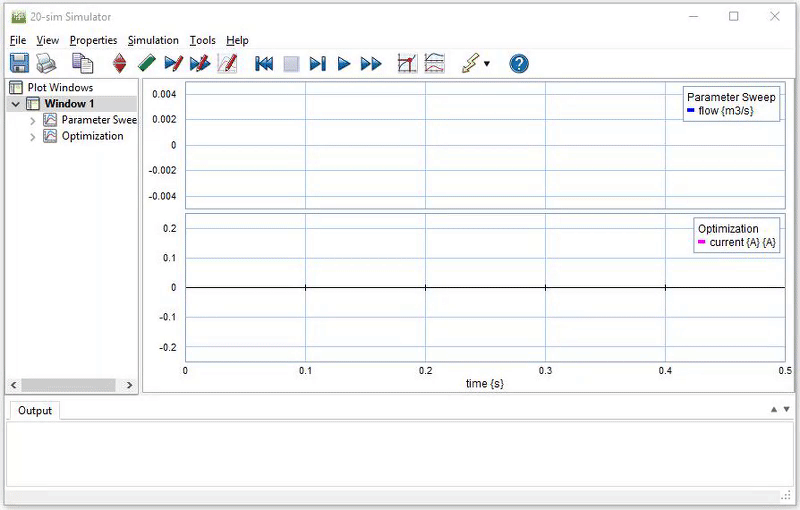Viewport: 800px width, 510px height.
Task: Select Plot Windows in the tree
Action: [x=59, y=88]
